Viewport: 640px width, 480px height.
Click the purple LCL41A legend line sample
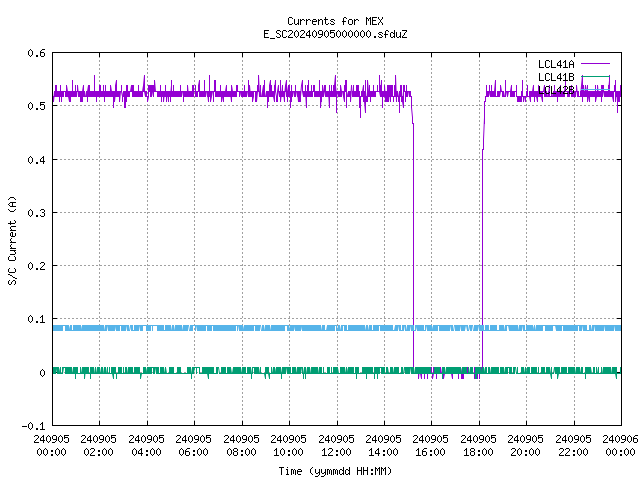tap(595, 64)
